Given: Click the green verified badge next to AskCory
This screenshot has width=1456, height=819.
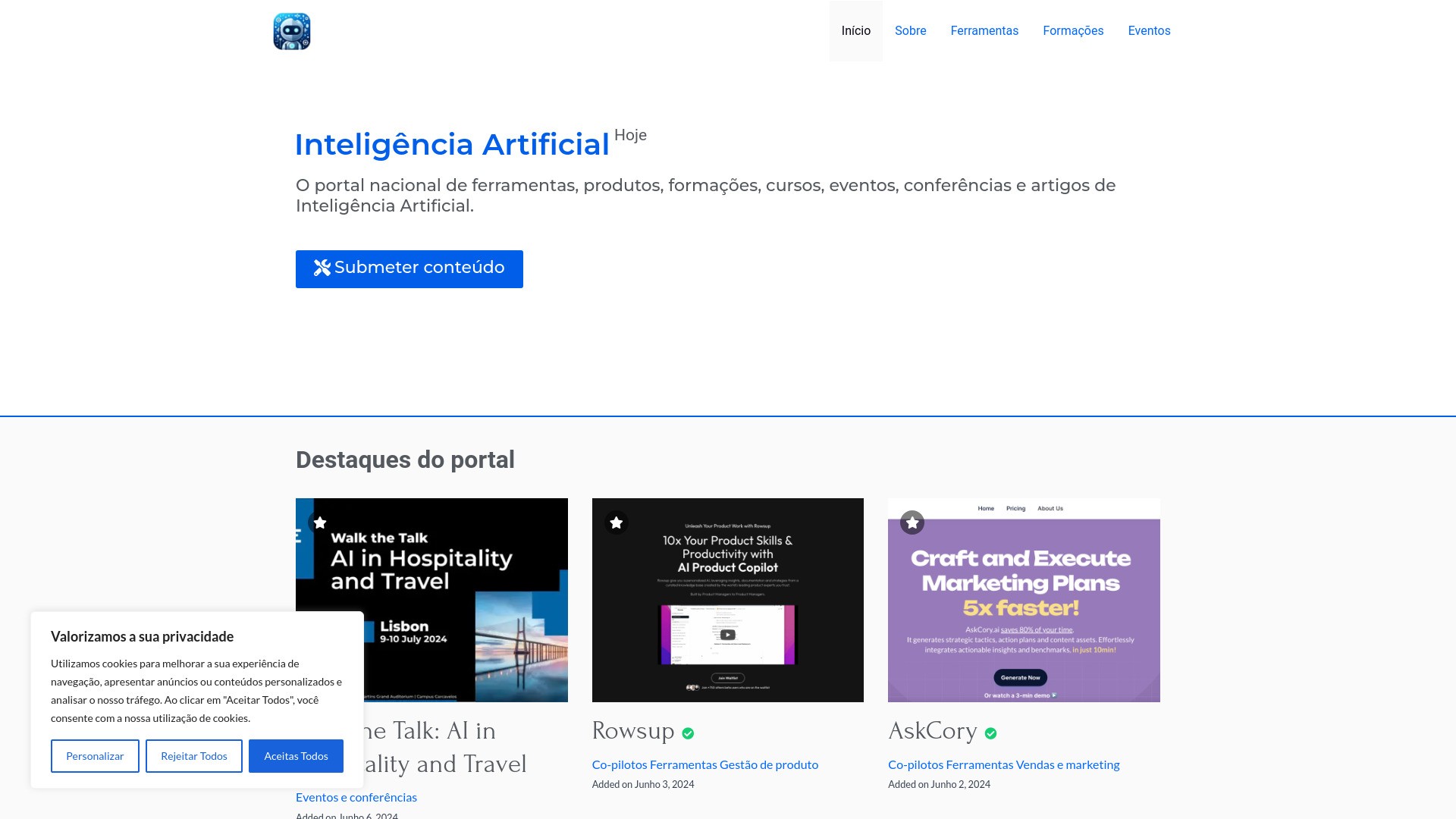Looking at the screenshot, I should (990, 733).
